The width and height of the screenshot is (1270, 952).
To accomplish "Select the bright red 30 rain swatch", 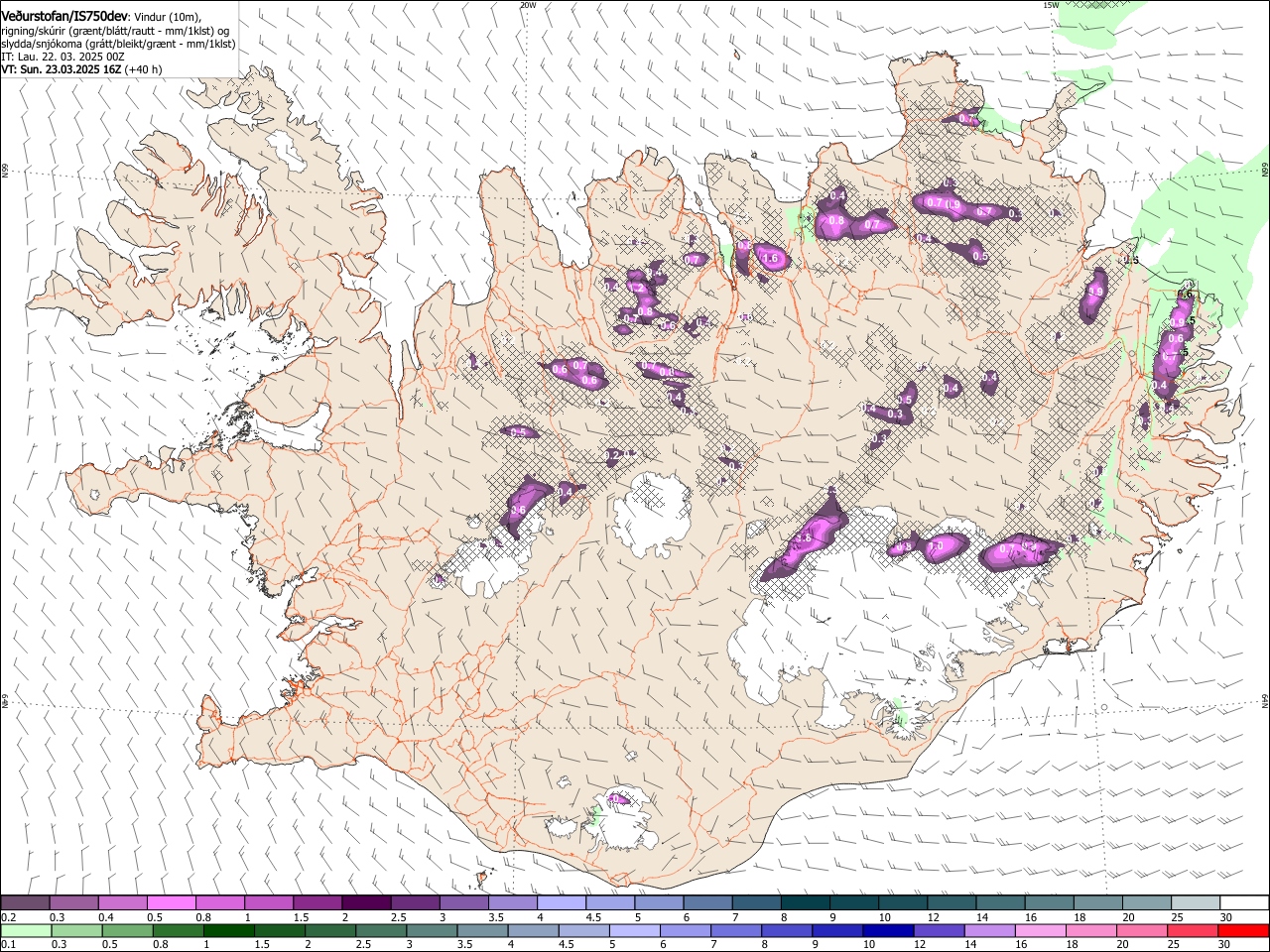I will tap(1241, 931).
